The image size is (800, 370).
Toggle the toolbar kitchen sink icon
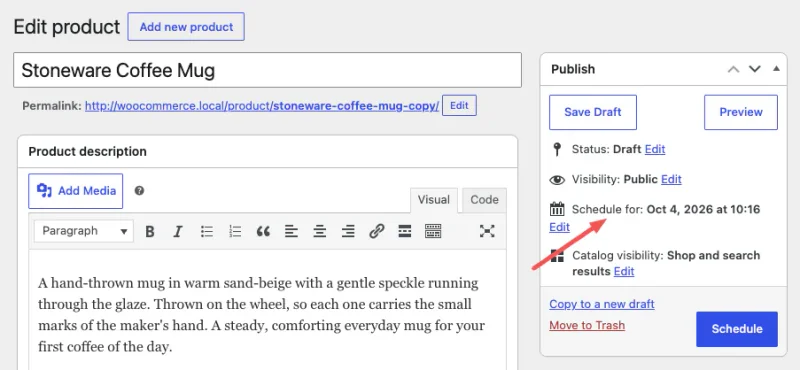click(x=433, y=231)
